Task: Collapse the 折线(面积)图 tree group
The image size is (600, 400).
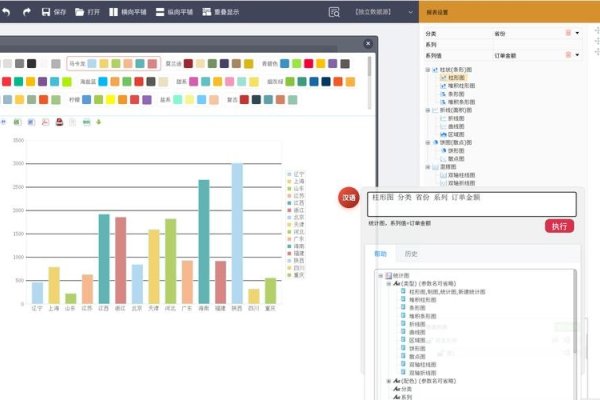Action: (428, 110)
